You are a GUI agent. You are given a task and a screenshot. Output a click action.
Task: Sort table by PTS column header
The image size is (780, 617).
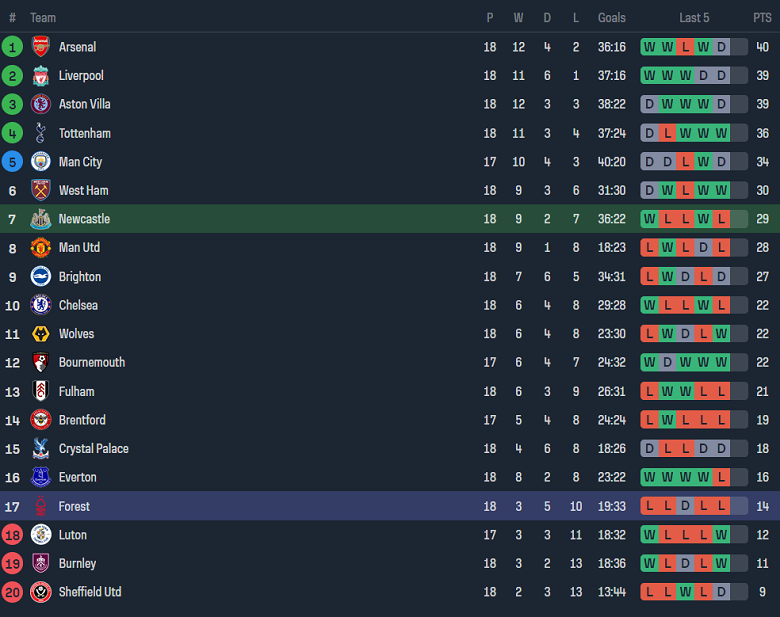(x=762, y=18)
